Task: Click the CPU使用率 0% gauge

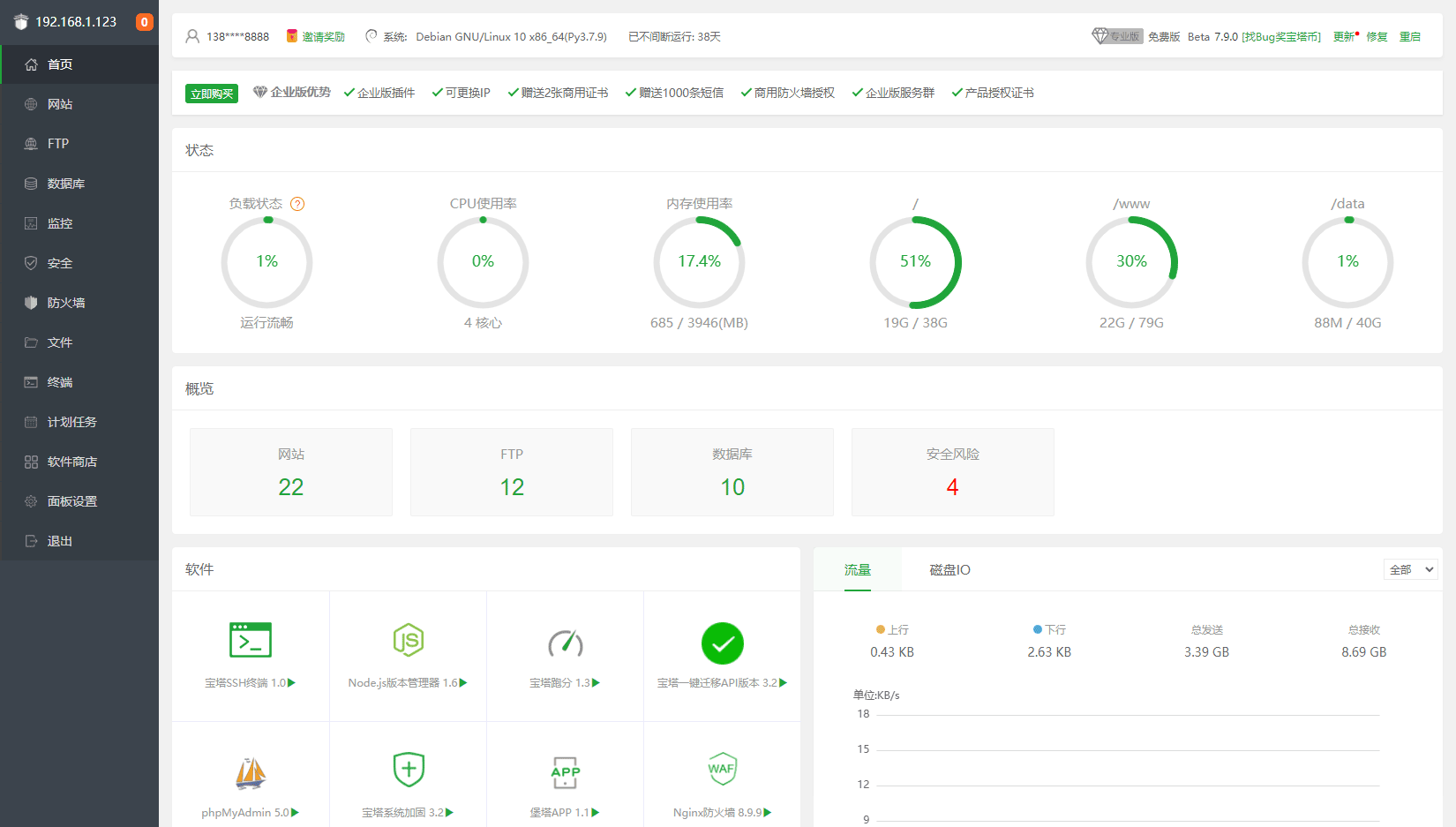Action: click(x=483, y=262)
